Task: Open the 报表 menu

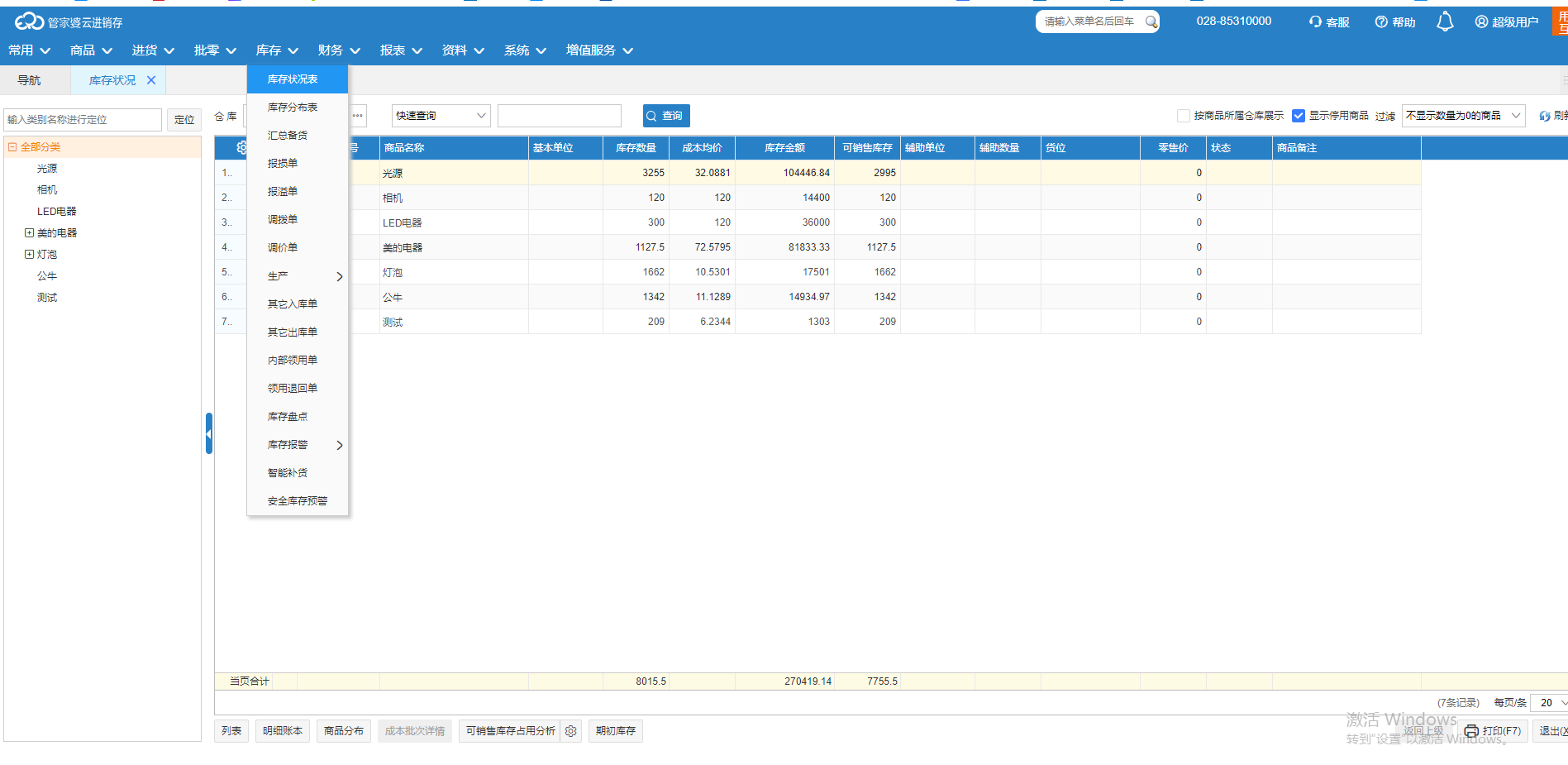Action: click(x=401, y=50)
